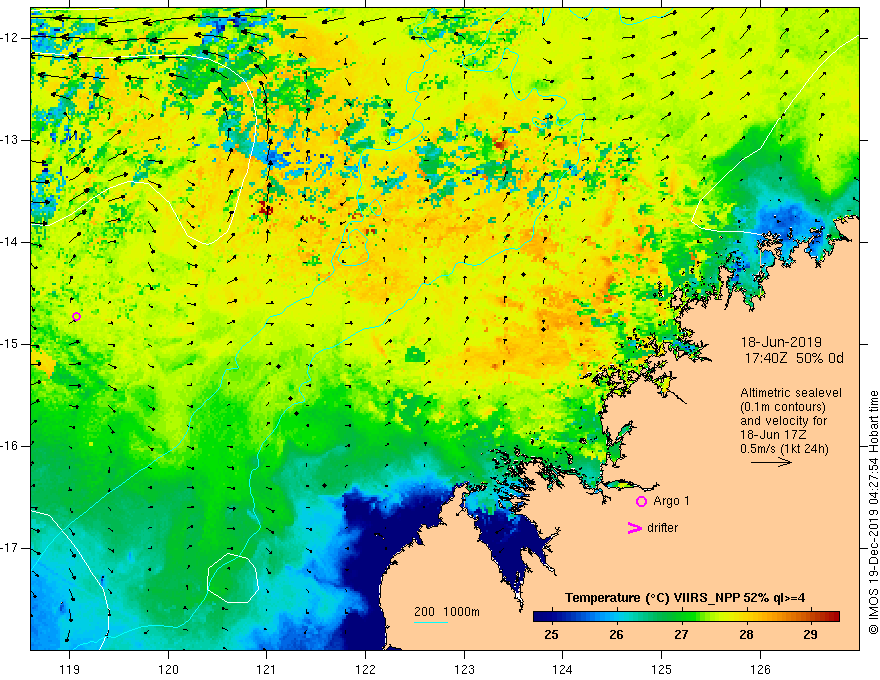Viewport: 880px width, 680px height.
Task: Click the magenta Argo float circle on the map
Action: coord(76,316)
